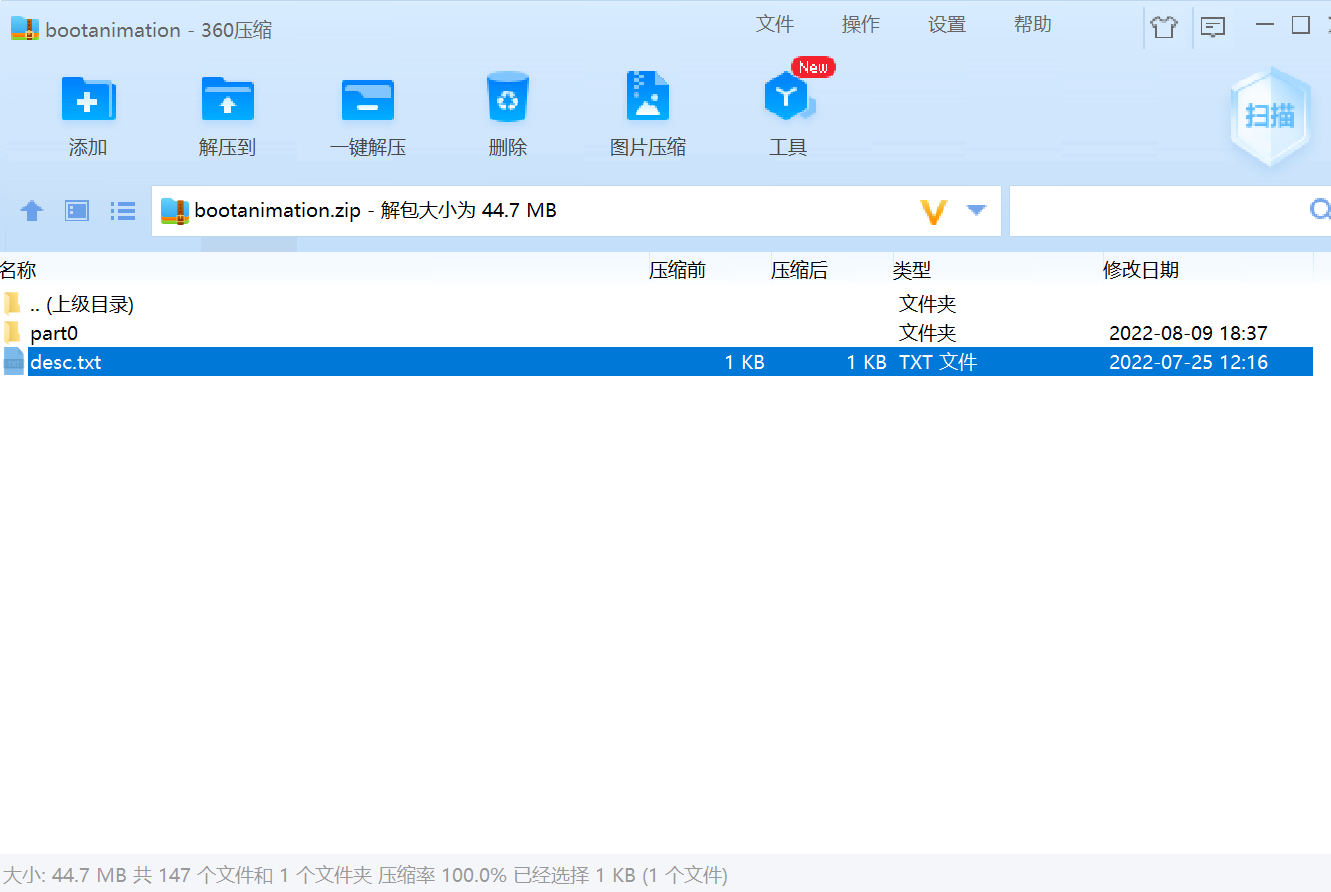
Task: Go up one directory with arrow icon
Action: (32, 211)
